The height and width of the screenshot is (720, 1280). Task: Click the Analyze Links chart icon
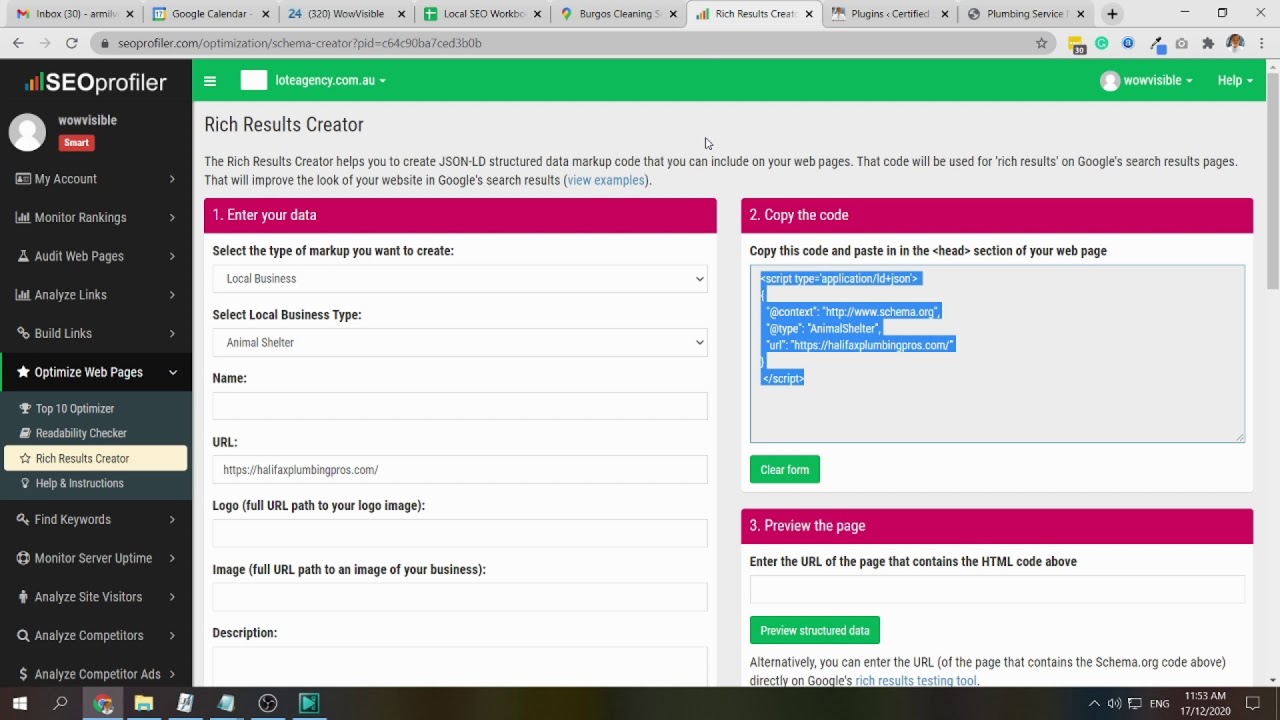[x=23, y=295]
